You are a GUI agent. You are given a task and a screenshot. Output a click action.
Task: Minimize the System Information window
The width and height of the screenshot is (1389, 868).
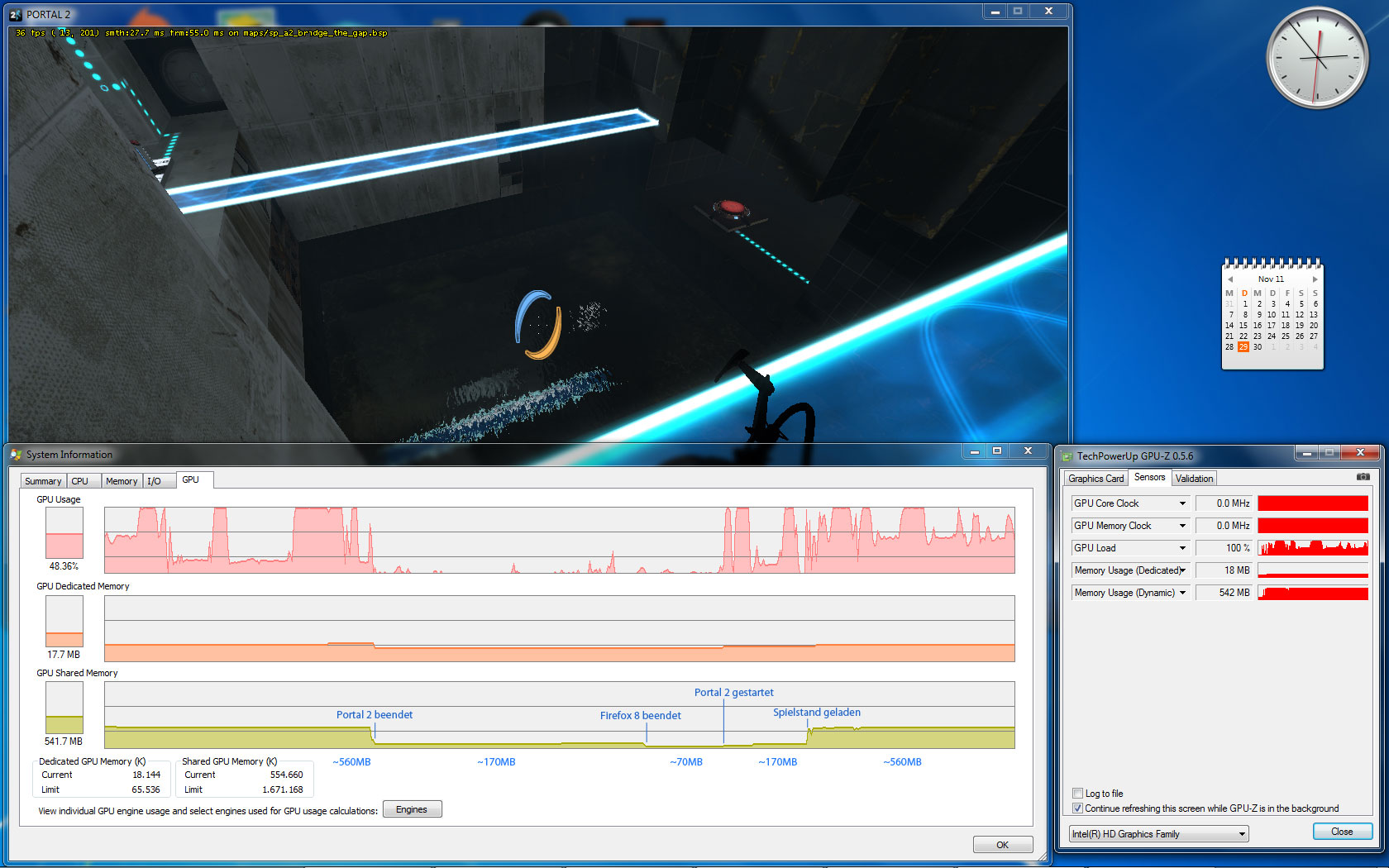point(975,451)
